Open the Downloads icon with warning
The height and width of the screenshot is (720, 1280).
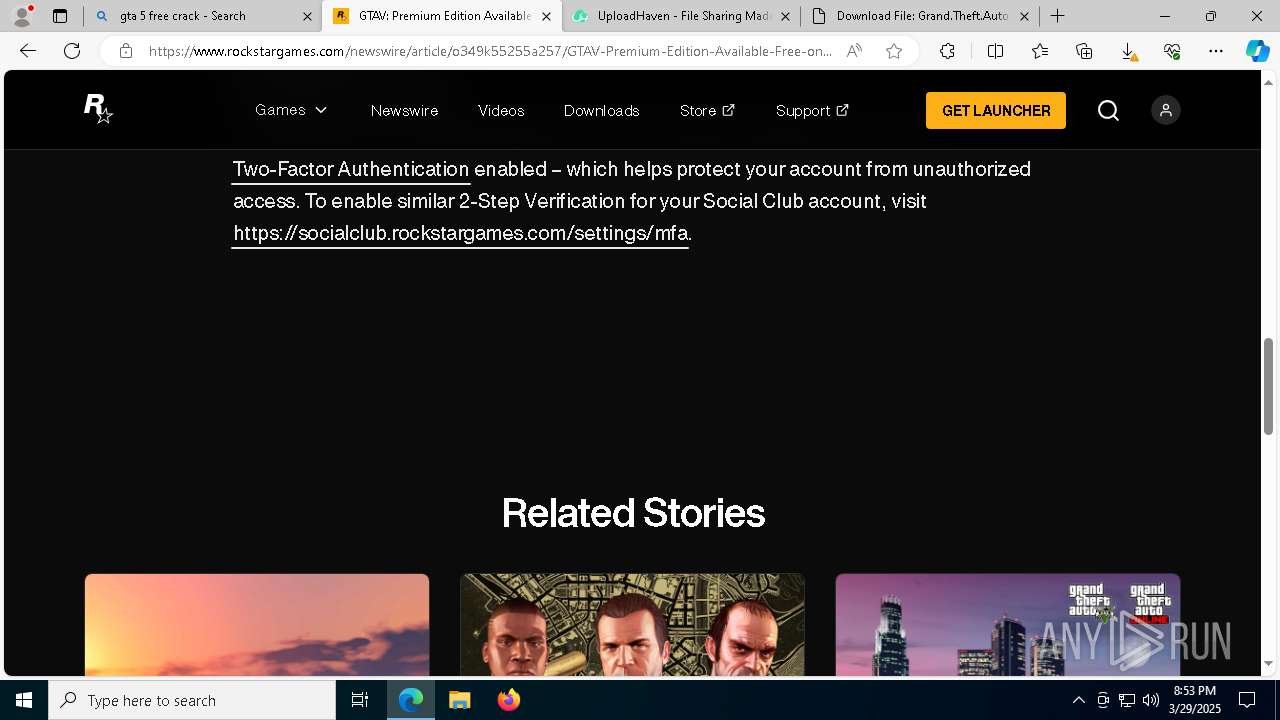click(1128, 51)
